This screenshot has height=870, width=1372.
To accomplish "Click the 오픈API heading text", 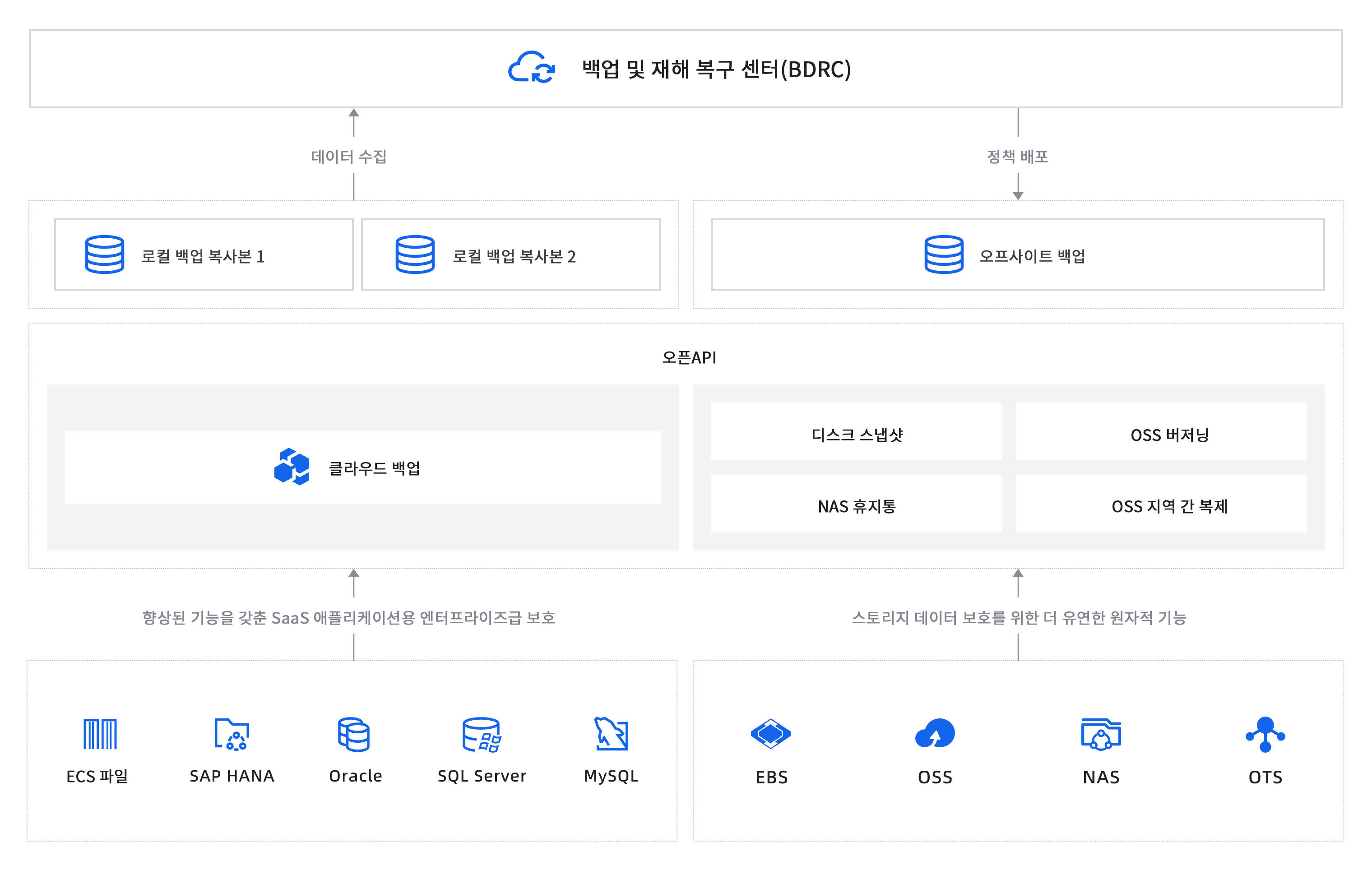I will pos(689,357).
